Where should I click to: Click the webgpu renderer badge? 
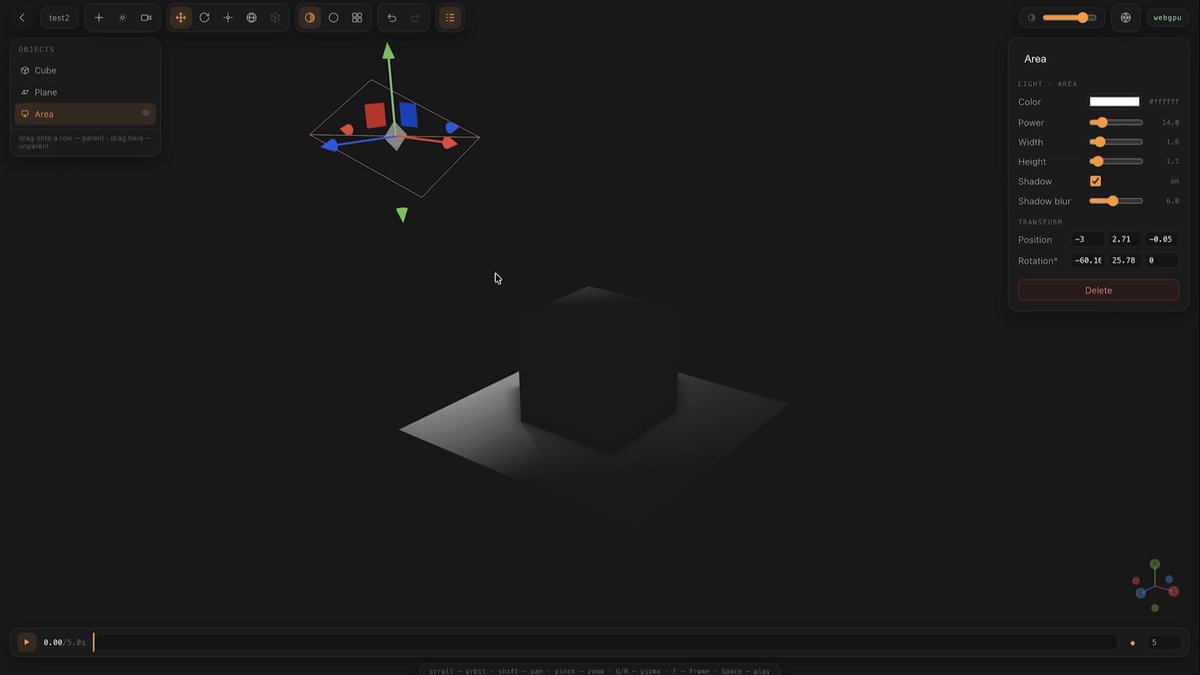point(1168,18)
